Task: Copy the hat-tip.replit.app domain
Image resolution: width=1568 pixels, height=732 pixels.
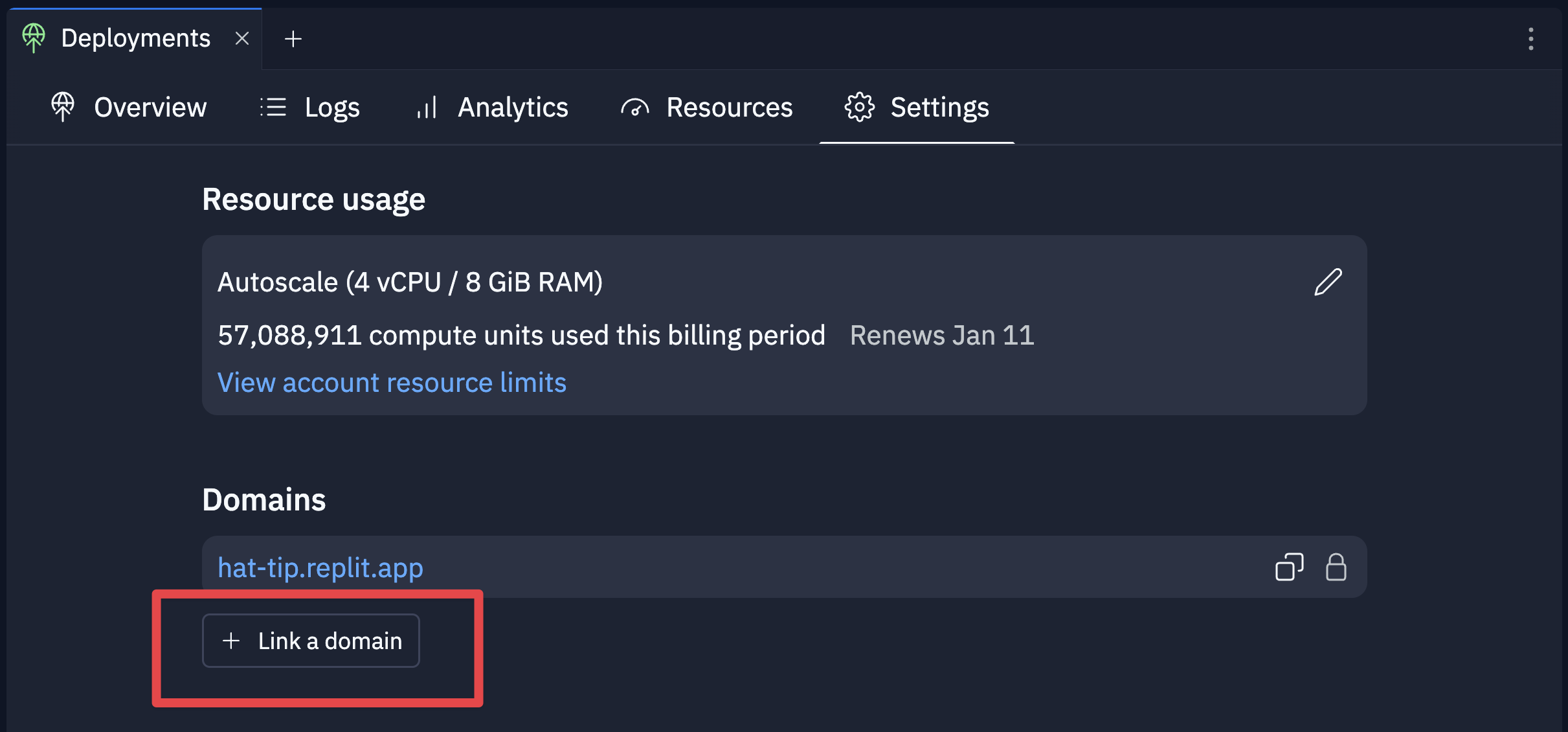Action: pos(1289,567)
